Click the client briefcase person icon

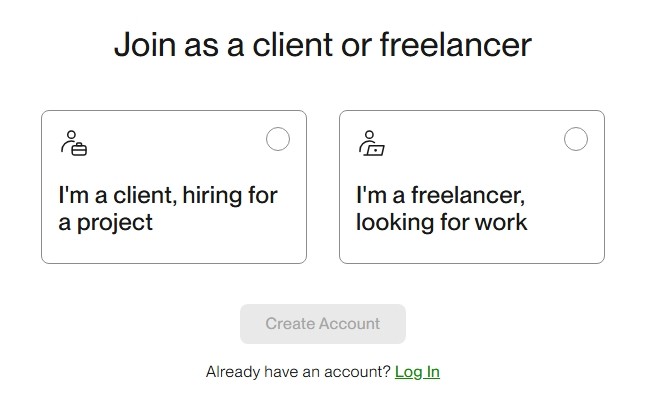[73, 144]
